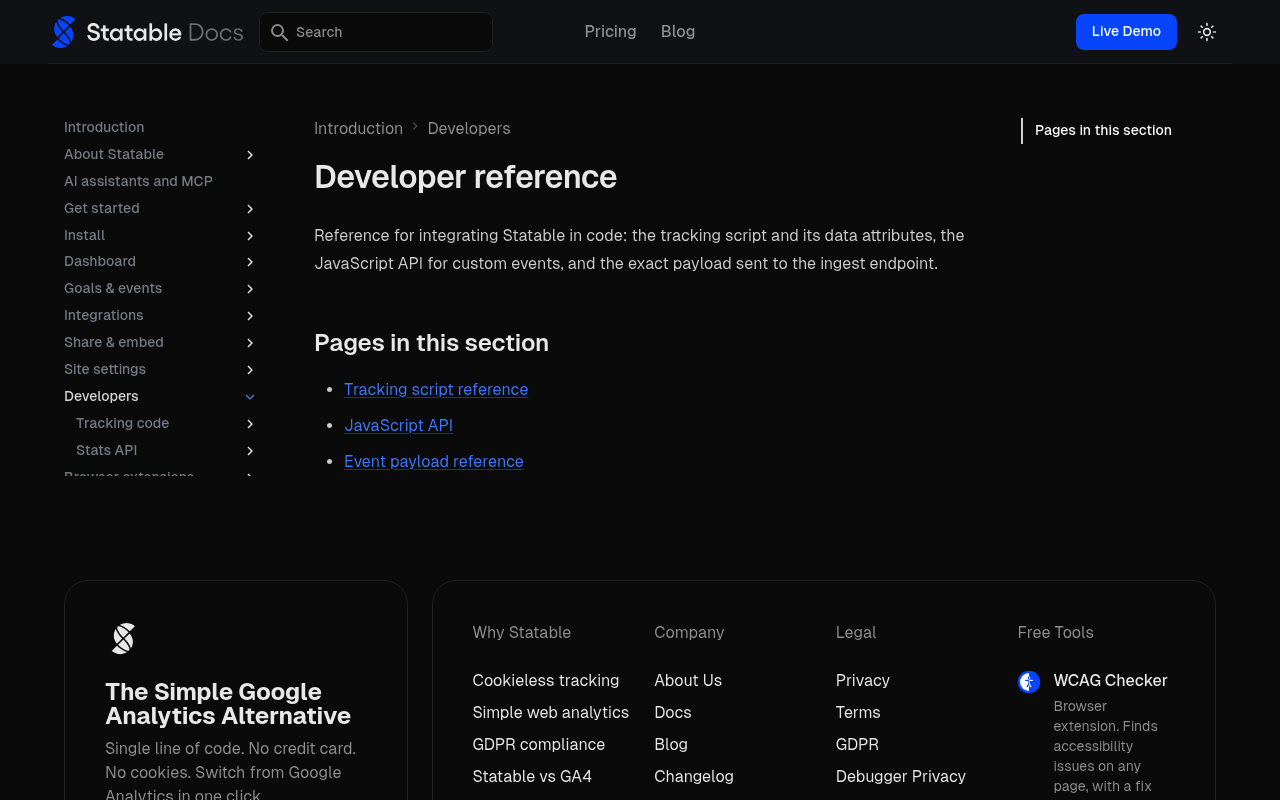This screenshot has height=800, width=1280.
Task: Open the WCAG Checker free tool link
Action: (1111, 680)
